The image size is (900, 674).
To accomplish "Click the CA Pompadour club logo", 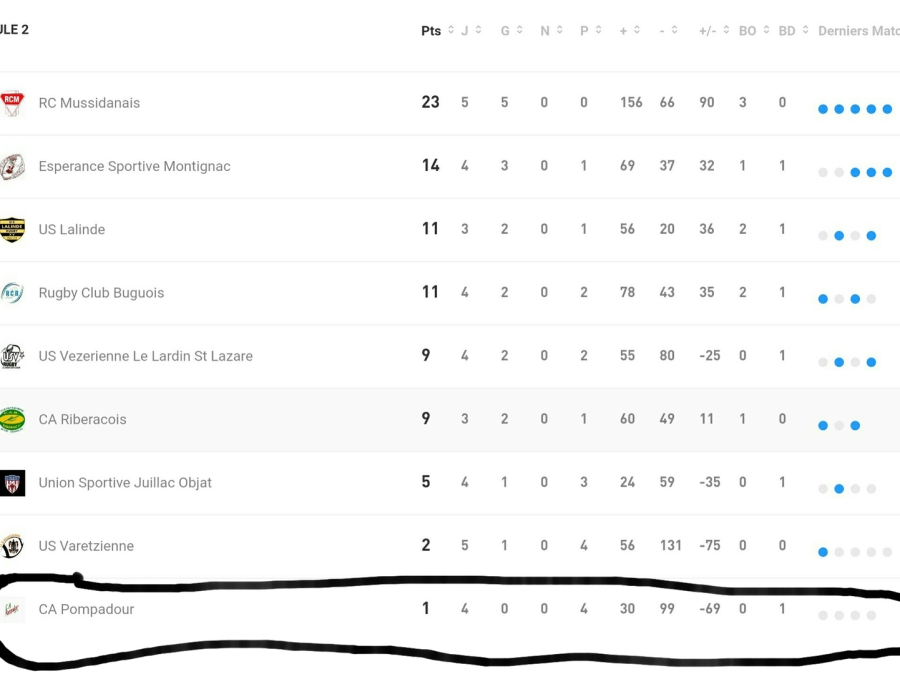I will click(x=12, y=609).
